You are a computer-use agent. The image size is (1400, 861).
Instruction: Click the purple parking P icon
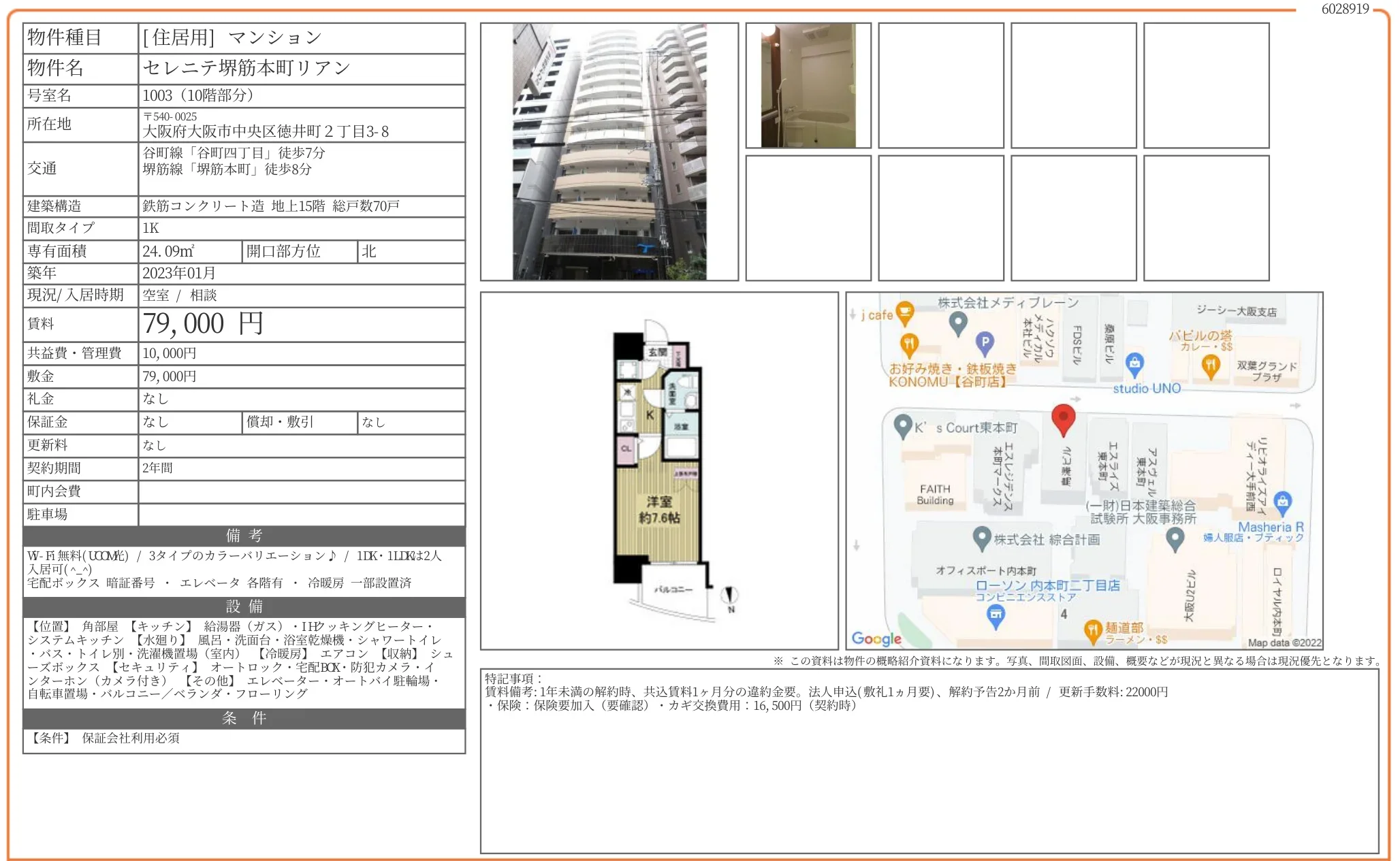[x=984, y=342]
